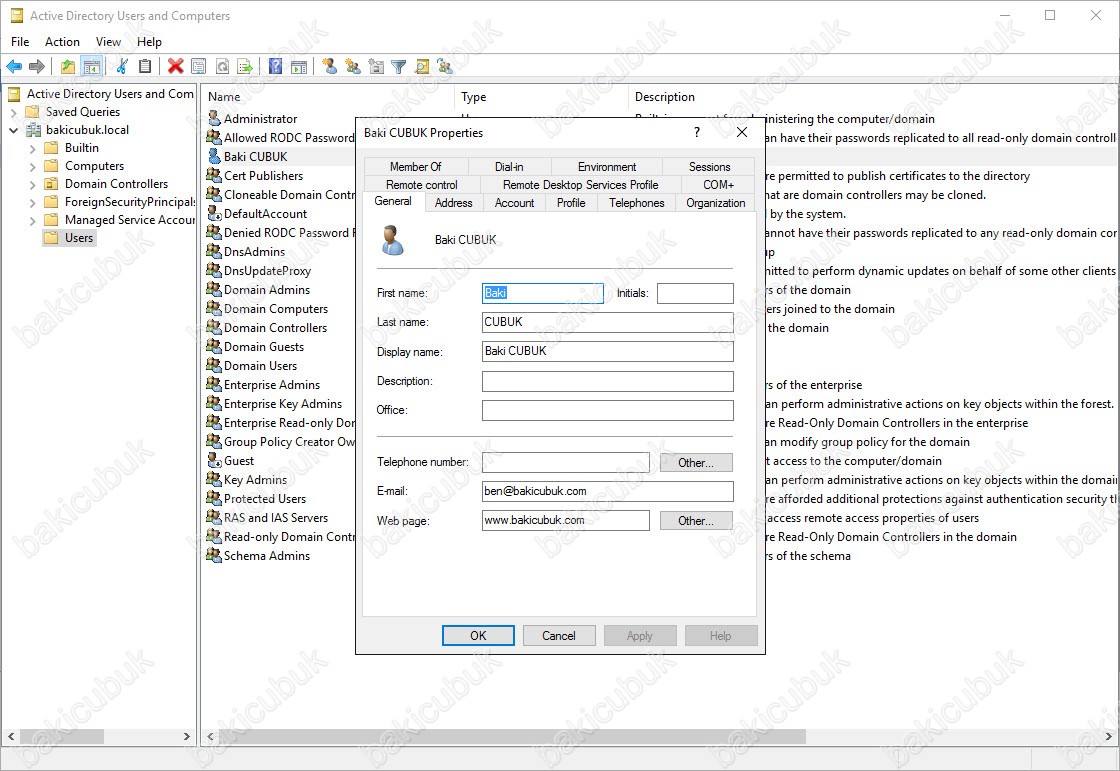This screenshot has width=1120, height=771.
Task: Create a new organizational unit via the toolbar icon
Action: (376, 66)
